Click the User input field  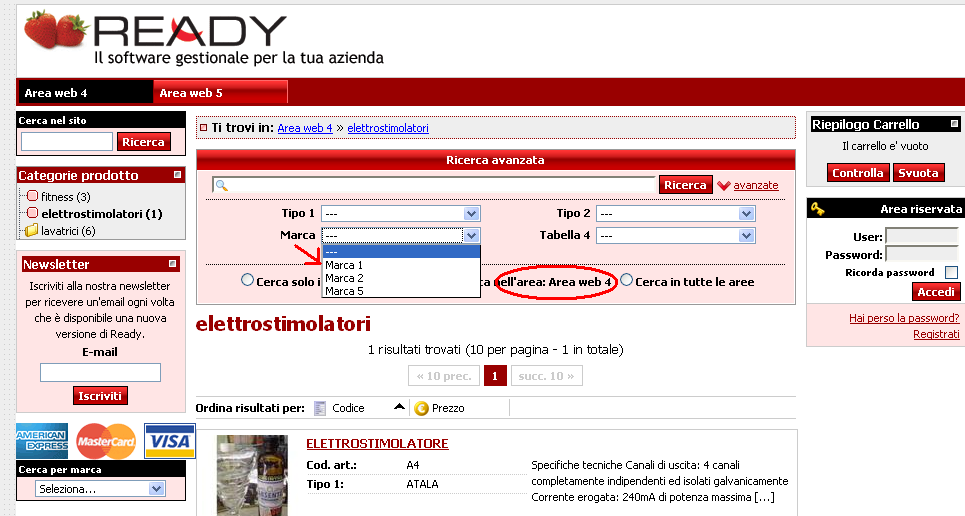click(922, 236)
